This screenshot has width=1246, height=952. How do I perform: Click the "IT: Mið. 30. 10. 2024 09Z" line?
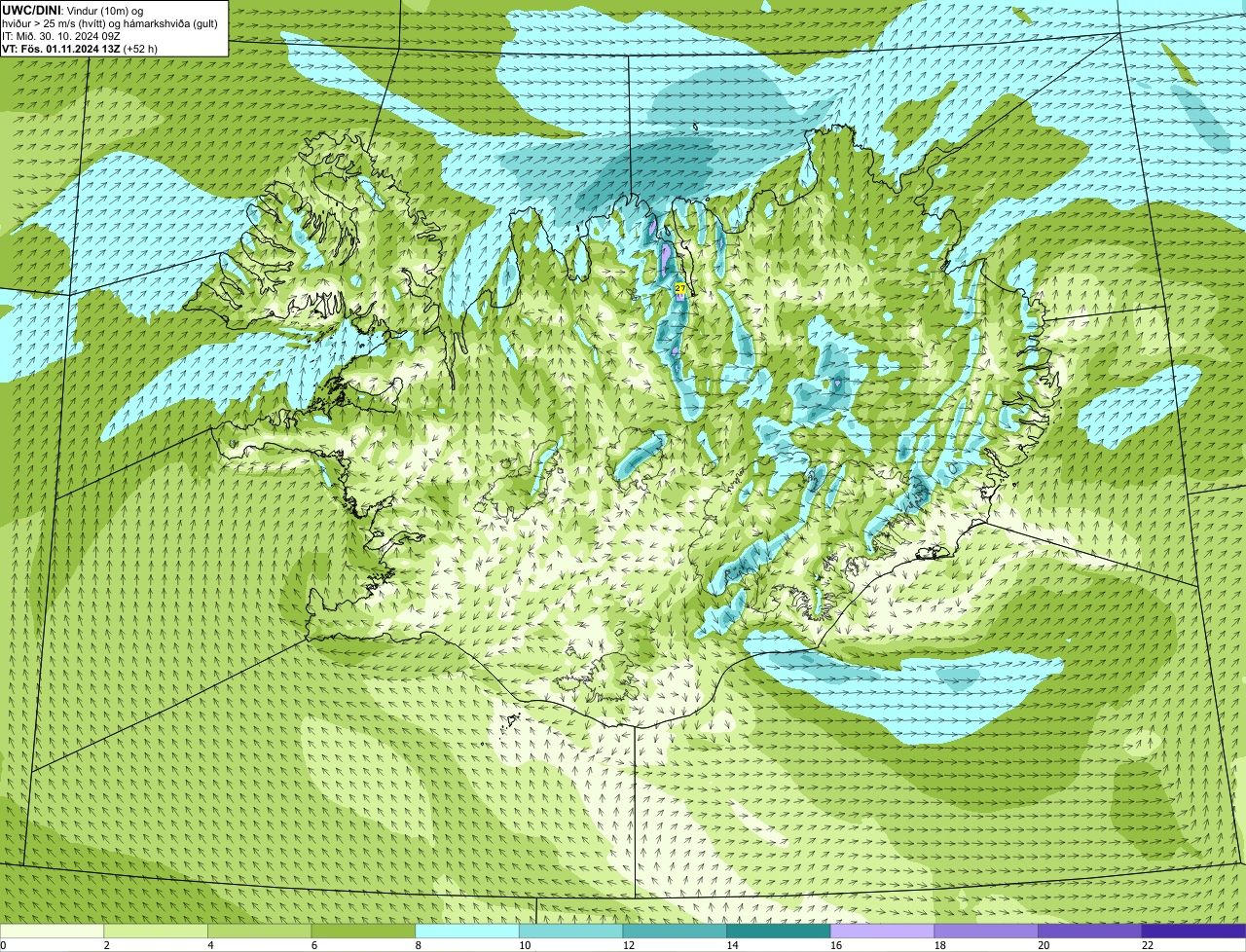pos(61,35)
